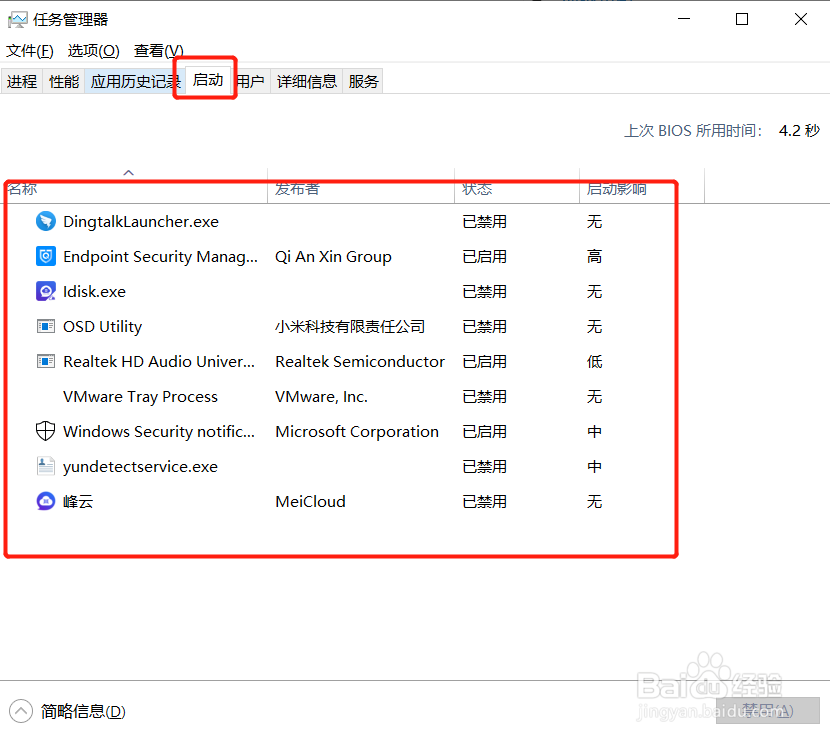The height and width of the screenshot is (740, 830).
Task: Click the yundetectservice.exe document icon
Action: pos(45,466)
